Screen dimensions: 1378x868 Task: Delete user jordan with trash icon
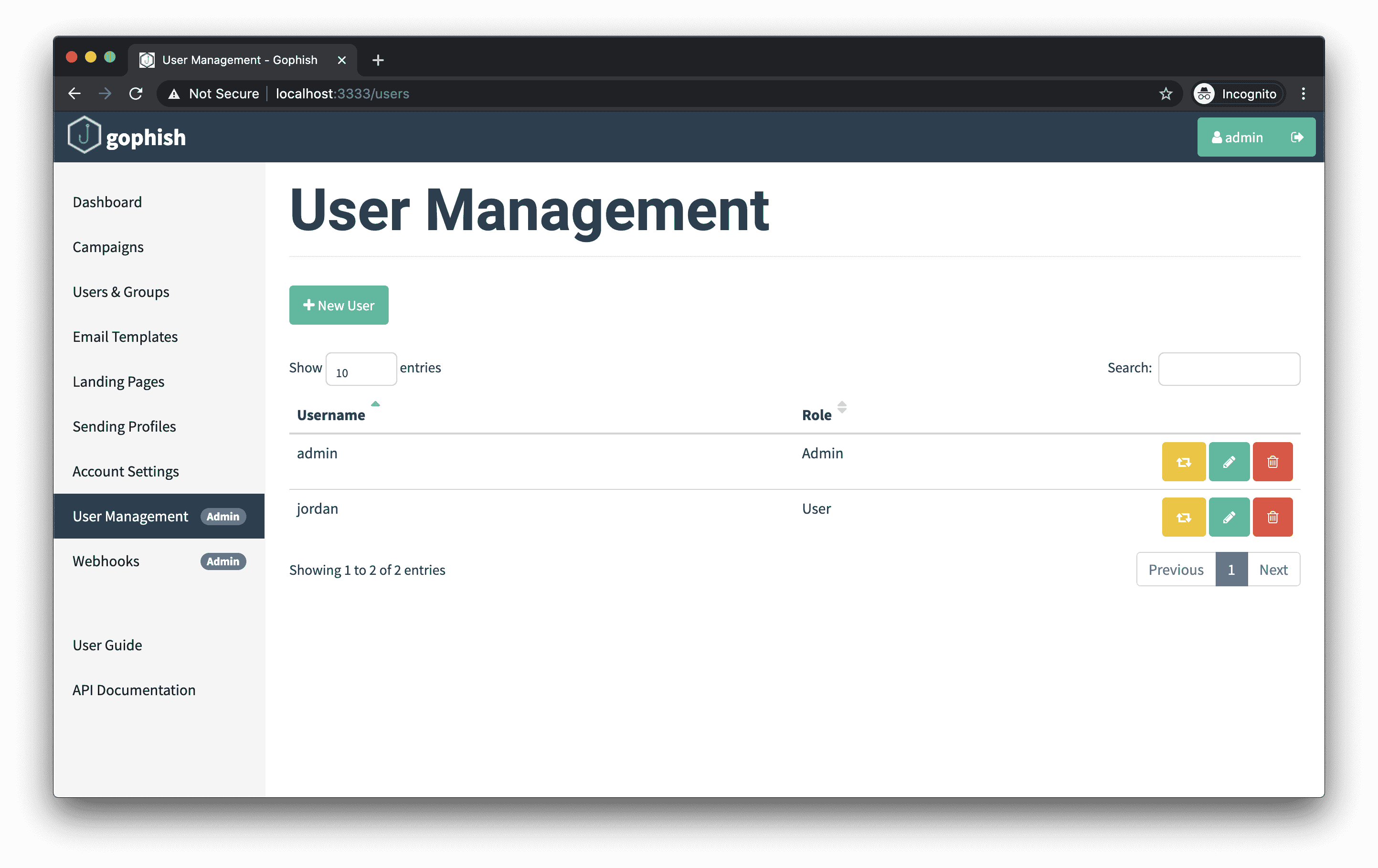[x=1272, y=517]
